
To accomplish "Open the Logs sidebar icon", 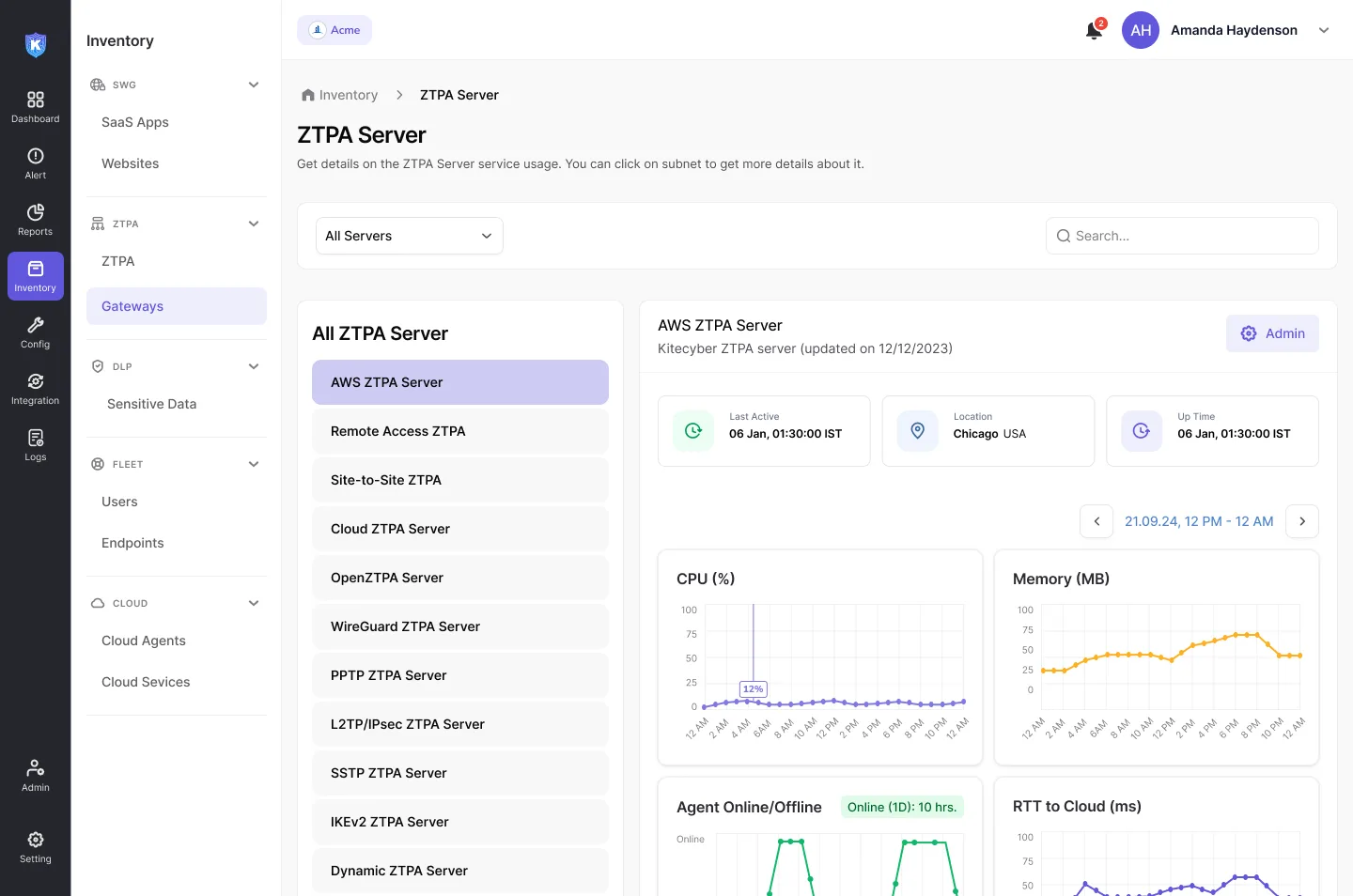I will pos(35,445).
